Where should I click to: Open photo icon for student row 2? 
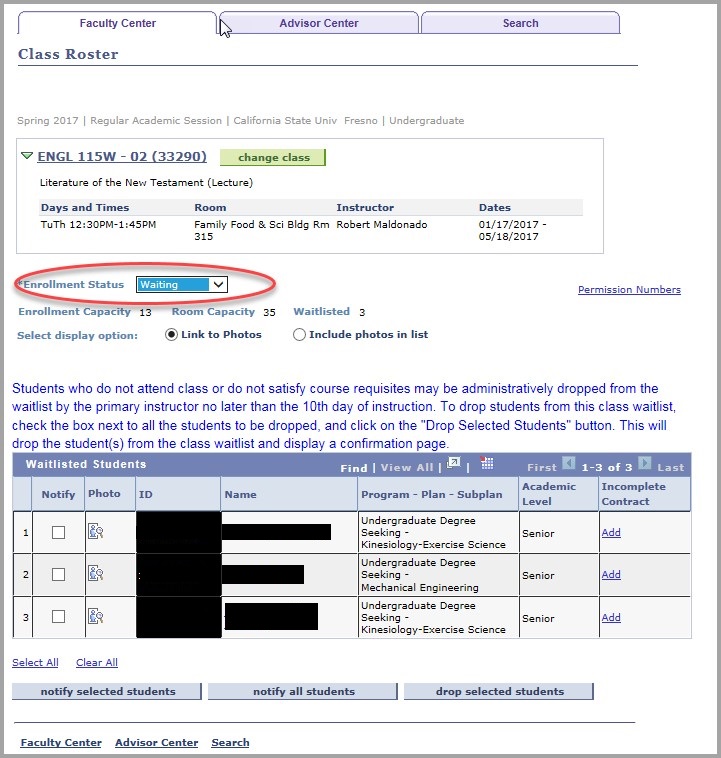96,573
